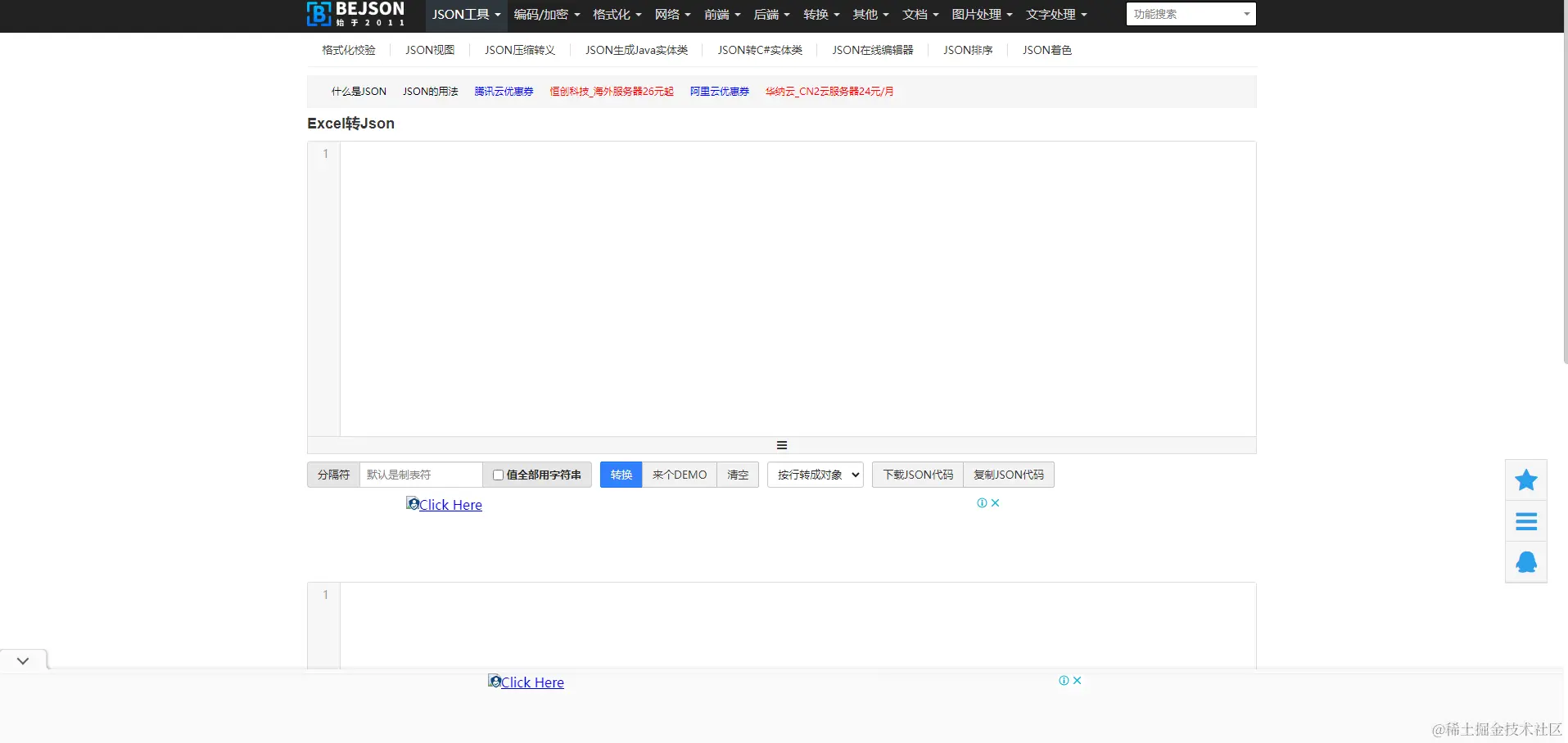1568x743 pixels.
Task: Open the JSON转C#实体类 tab
Action: [x=760, y=50]
